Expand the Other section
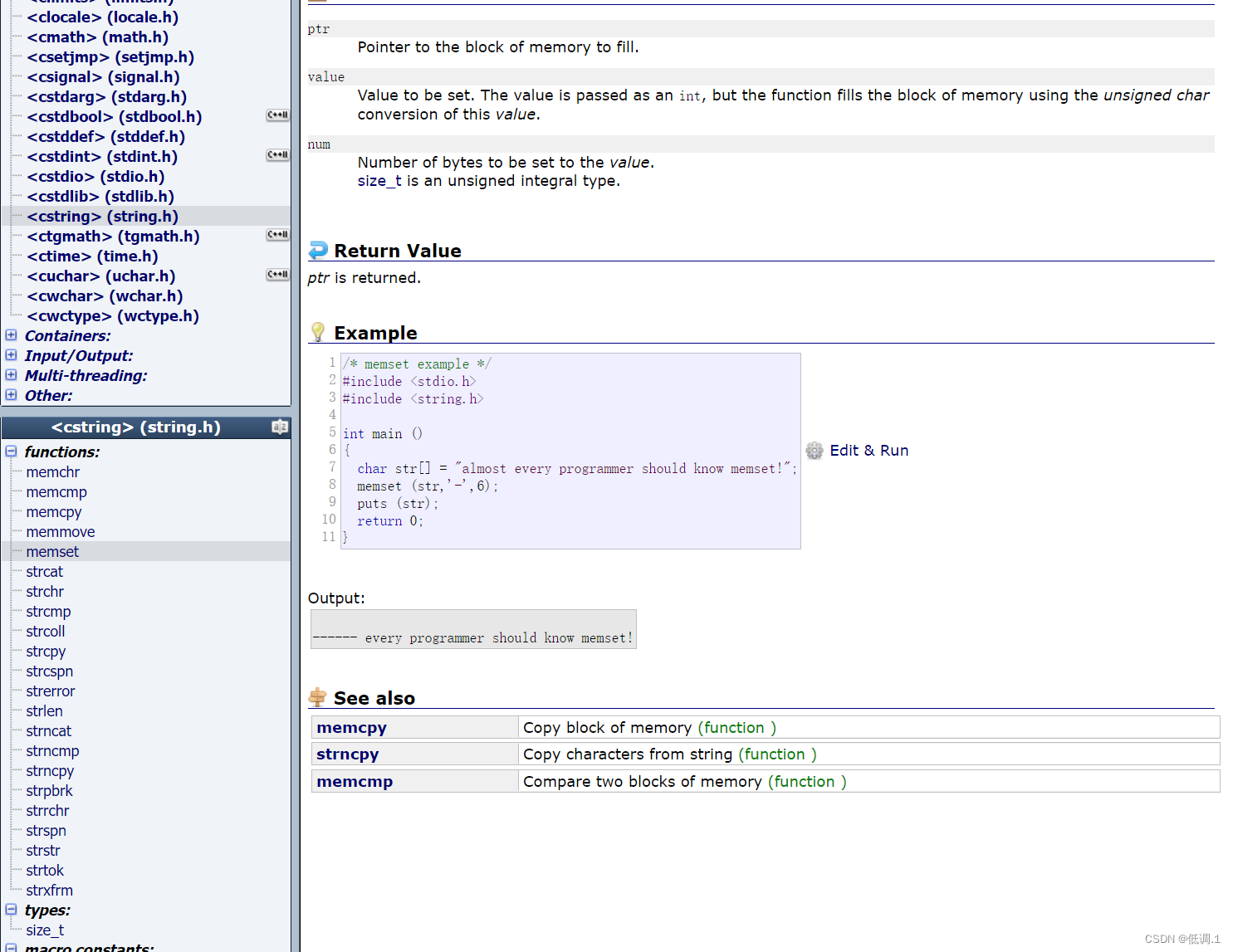This screenshot has width=1233, height=952. [11, 395]
